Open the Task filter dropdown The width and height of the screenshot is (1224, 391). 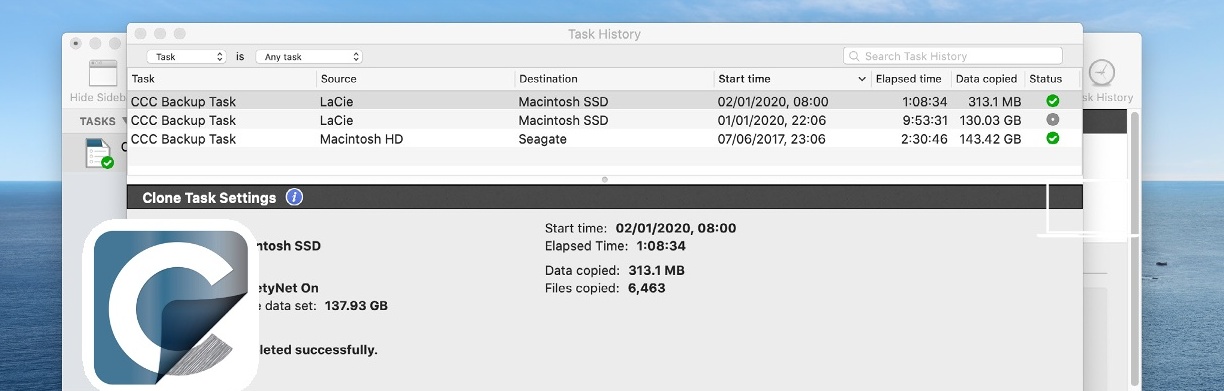pyautogui.click(x=187, y=57)
